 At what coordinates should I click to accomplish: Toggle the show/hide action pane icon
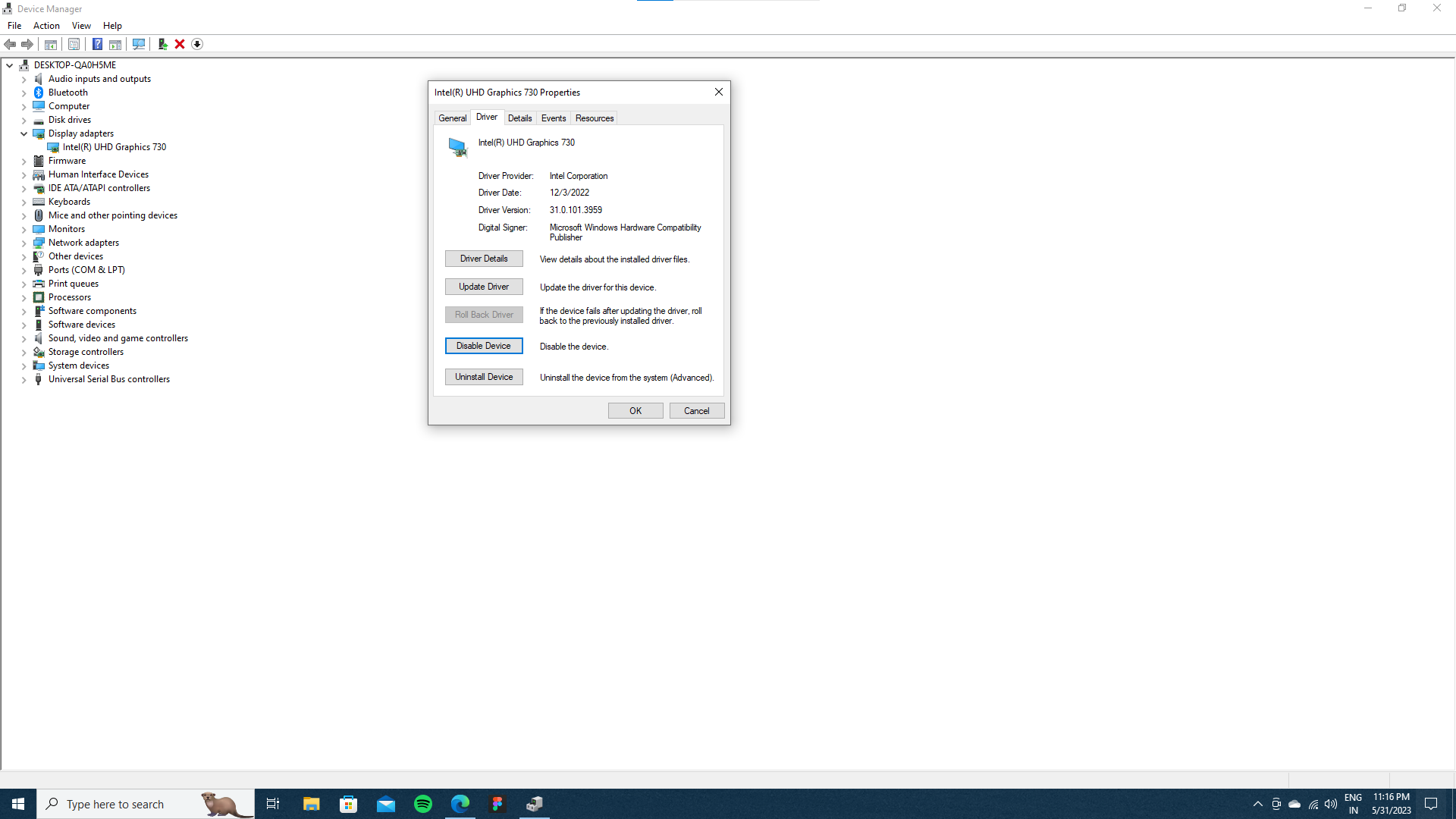click(x=115, y=44)
